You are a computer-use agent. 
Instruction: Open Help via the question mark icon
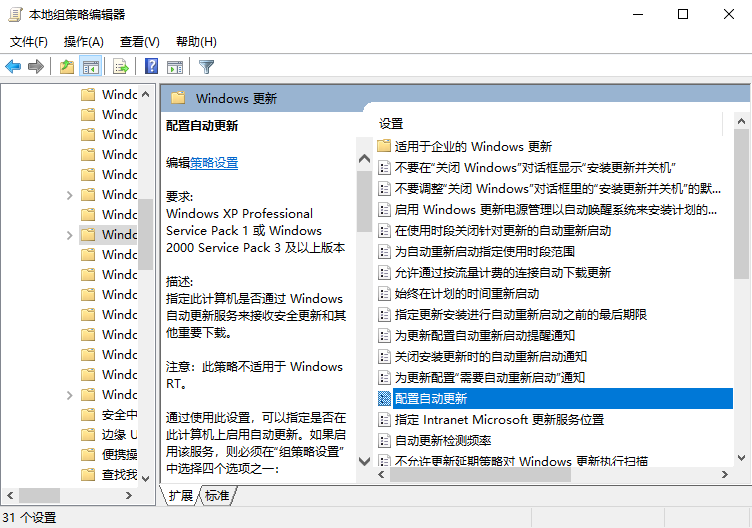152,66
